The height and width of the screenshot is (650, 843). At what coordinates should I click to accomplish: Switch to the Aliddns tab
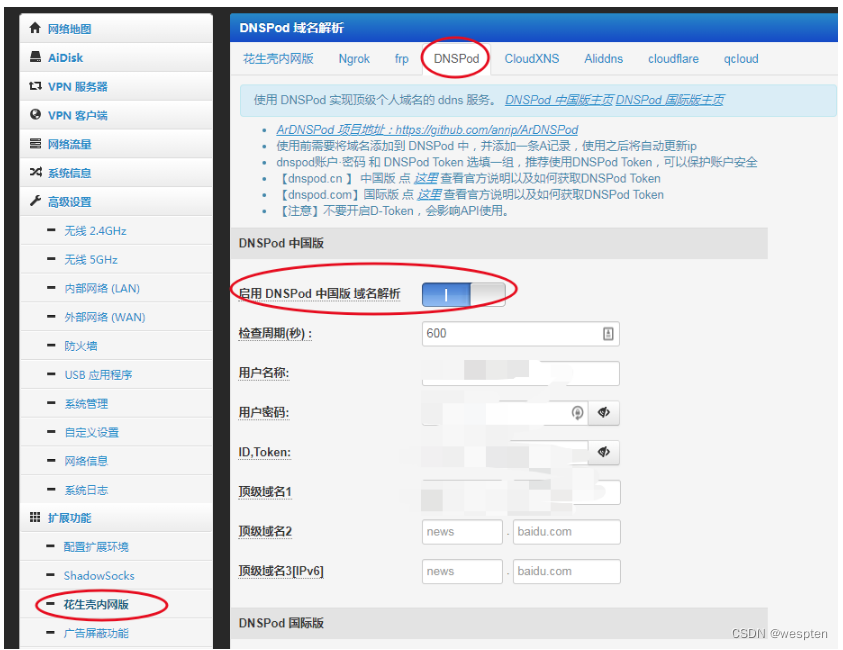pyautogui.click(x=603, y=59)
